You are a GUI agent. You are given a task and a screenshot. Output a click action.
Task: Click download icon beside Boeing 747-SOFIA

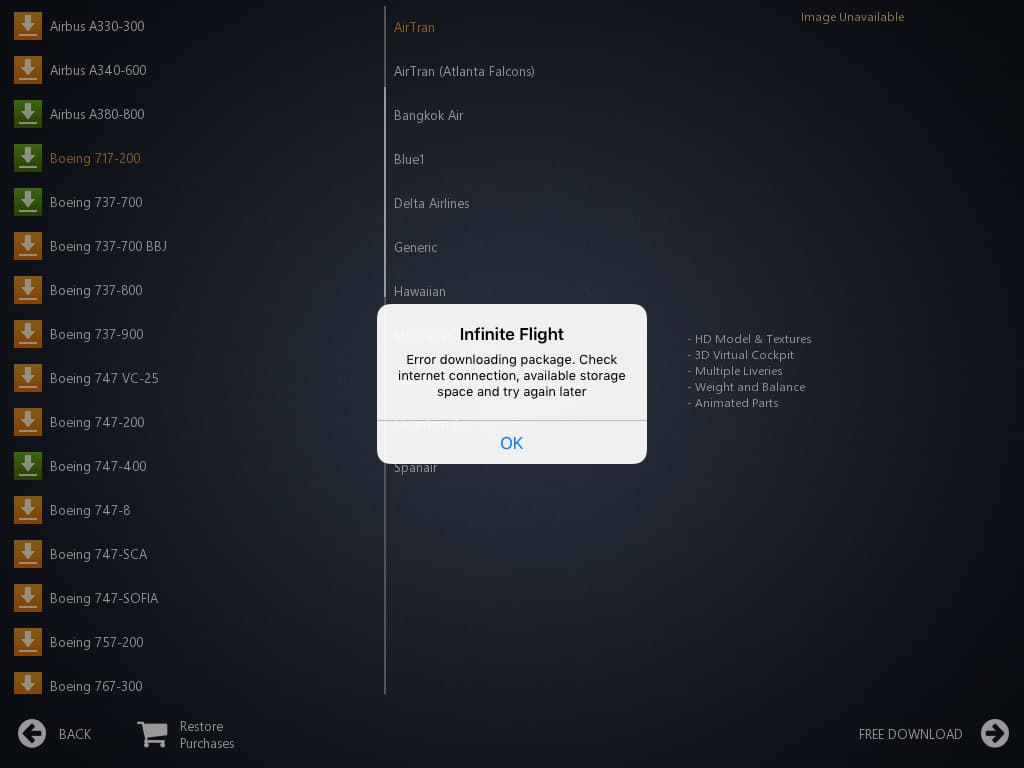click(x=27, y=598)
